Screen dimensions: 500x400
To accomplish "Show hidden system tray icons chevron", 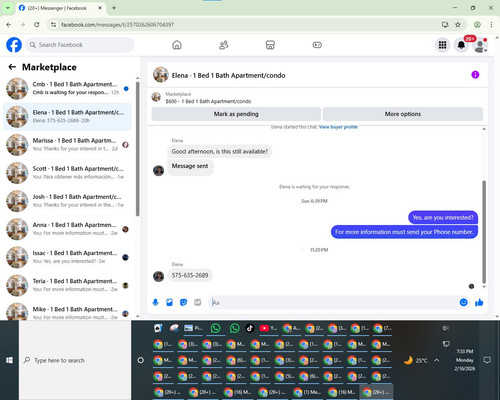I will point(437,360).
